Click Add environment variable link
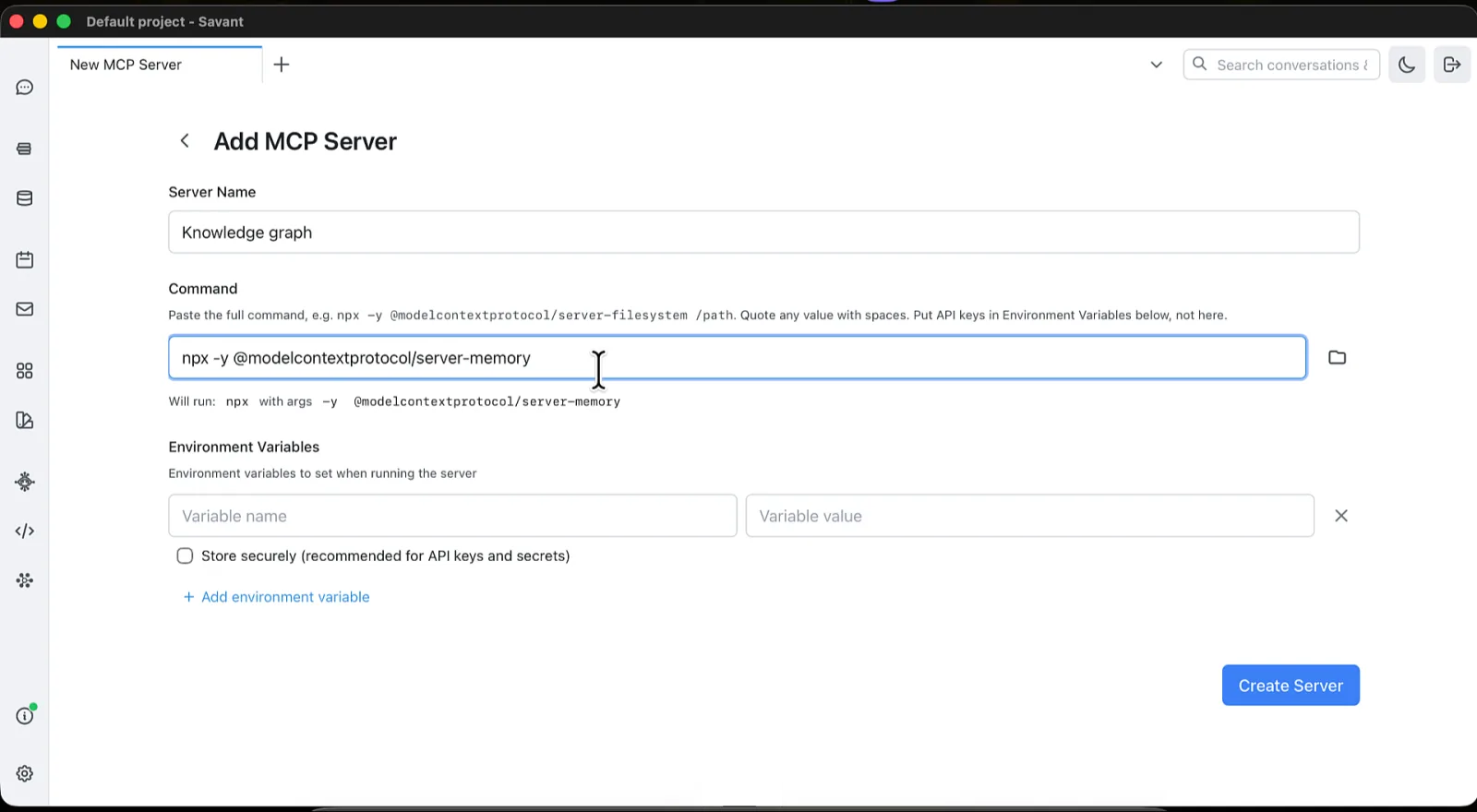Viewport: 1477px width, 812px height. click(277, 597)
